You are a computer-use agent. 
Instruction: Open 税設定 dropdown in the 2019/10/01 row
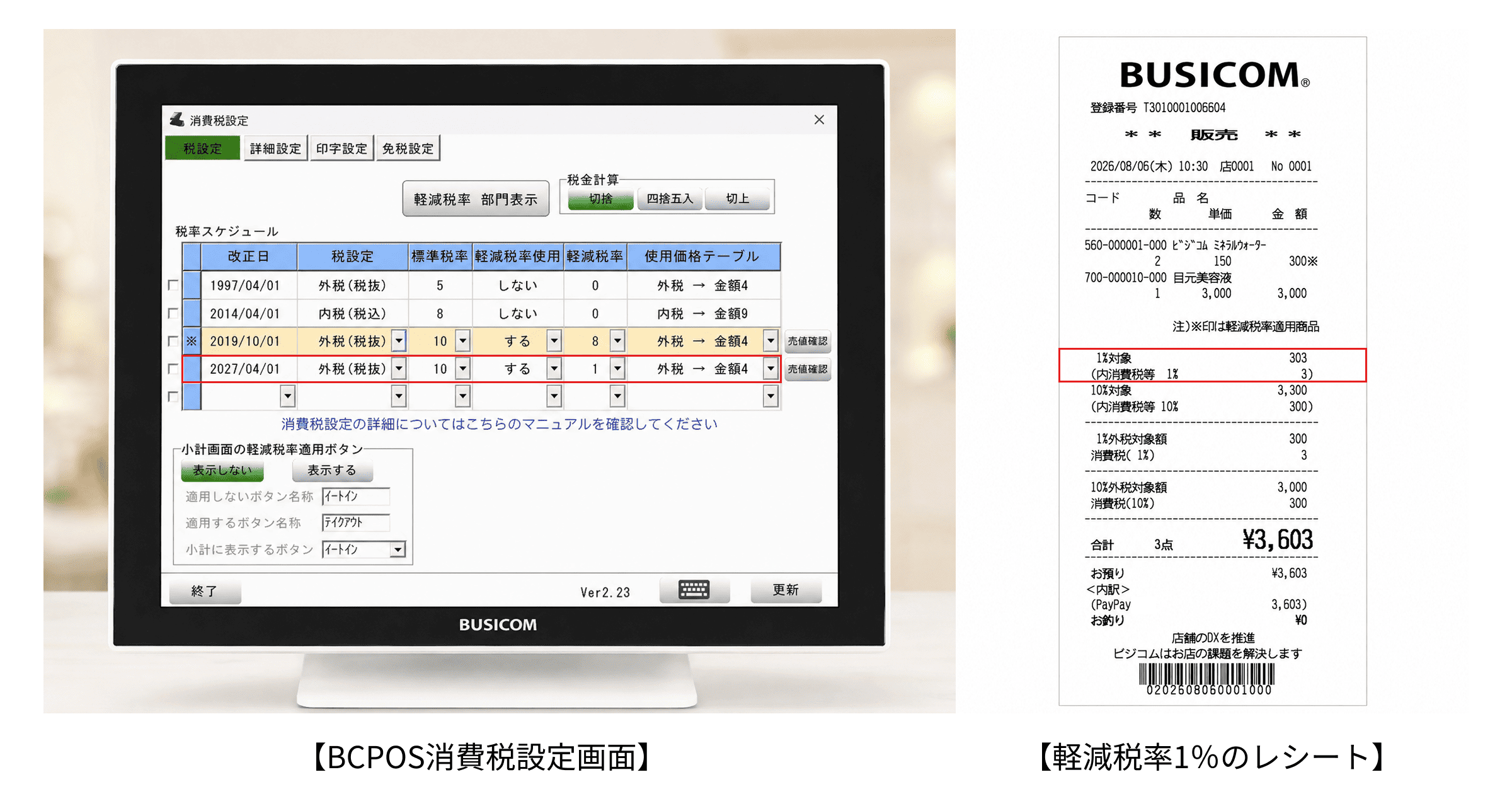pos(399,341)
